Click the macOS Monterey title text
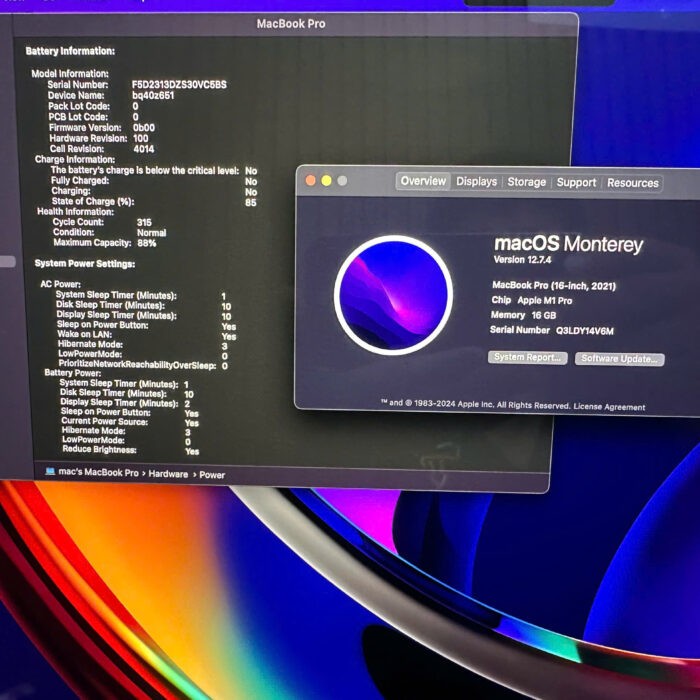This screenshot has width=700, height=700. 569,244
